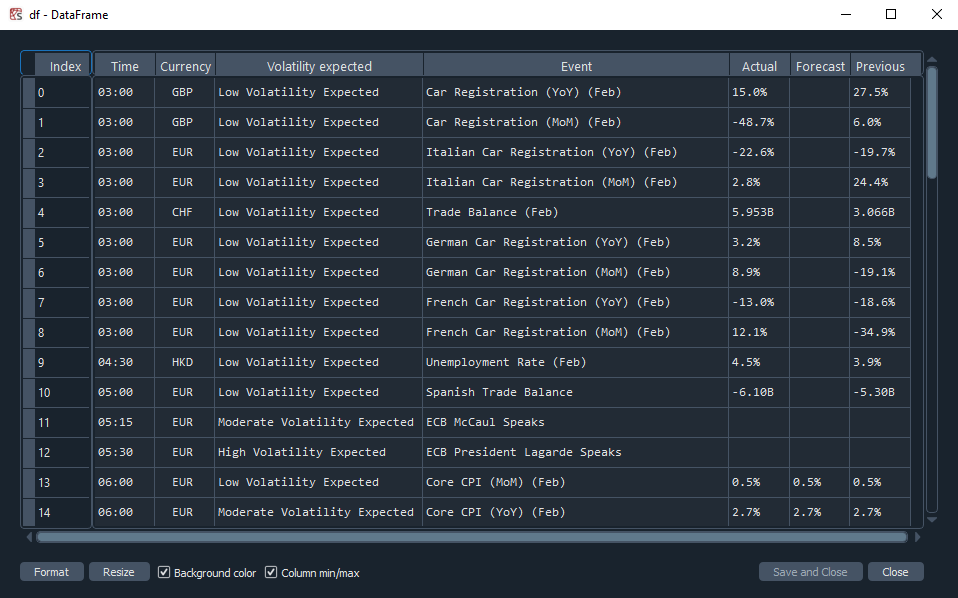Select the 'High Volatility Expected' cell

tap(318, 452)
